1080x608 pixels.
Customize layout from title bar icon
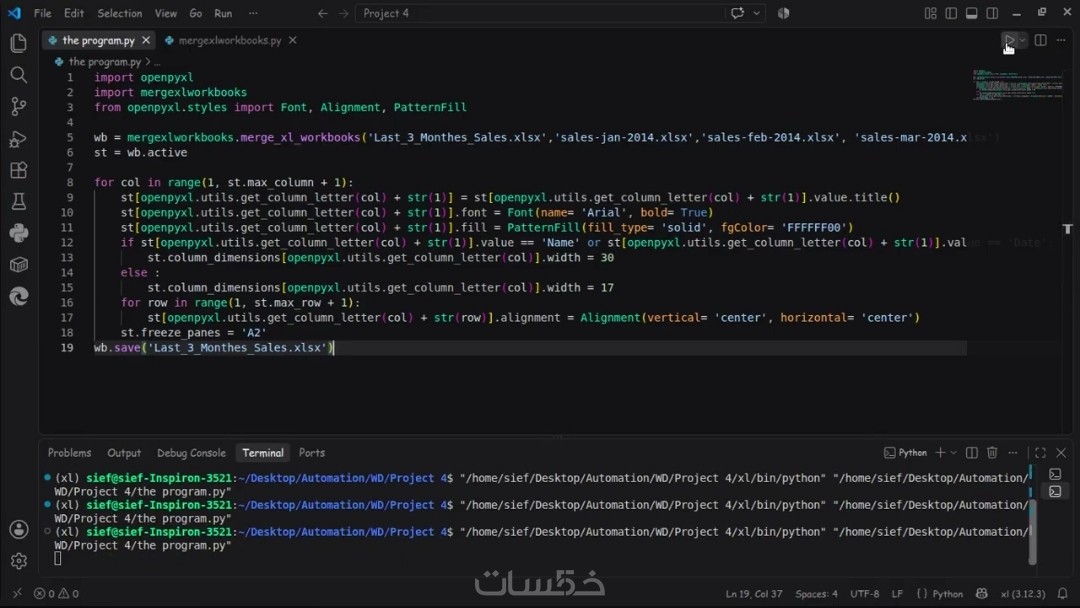click(931, 13)
